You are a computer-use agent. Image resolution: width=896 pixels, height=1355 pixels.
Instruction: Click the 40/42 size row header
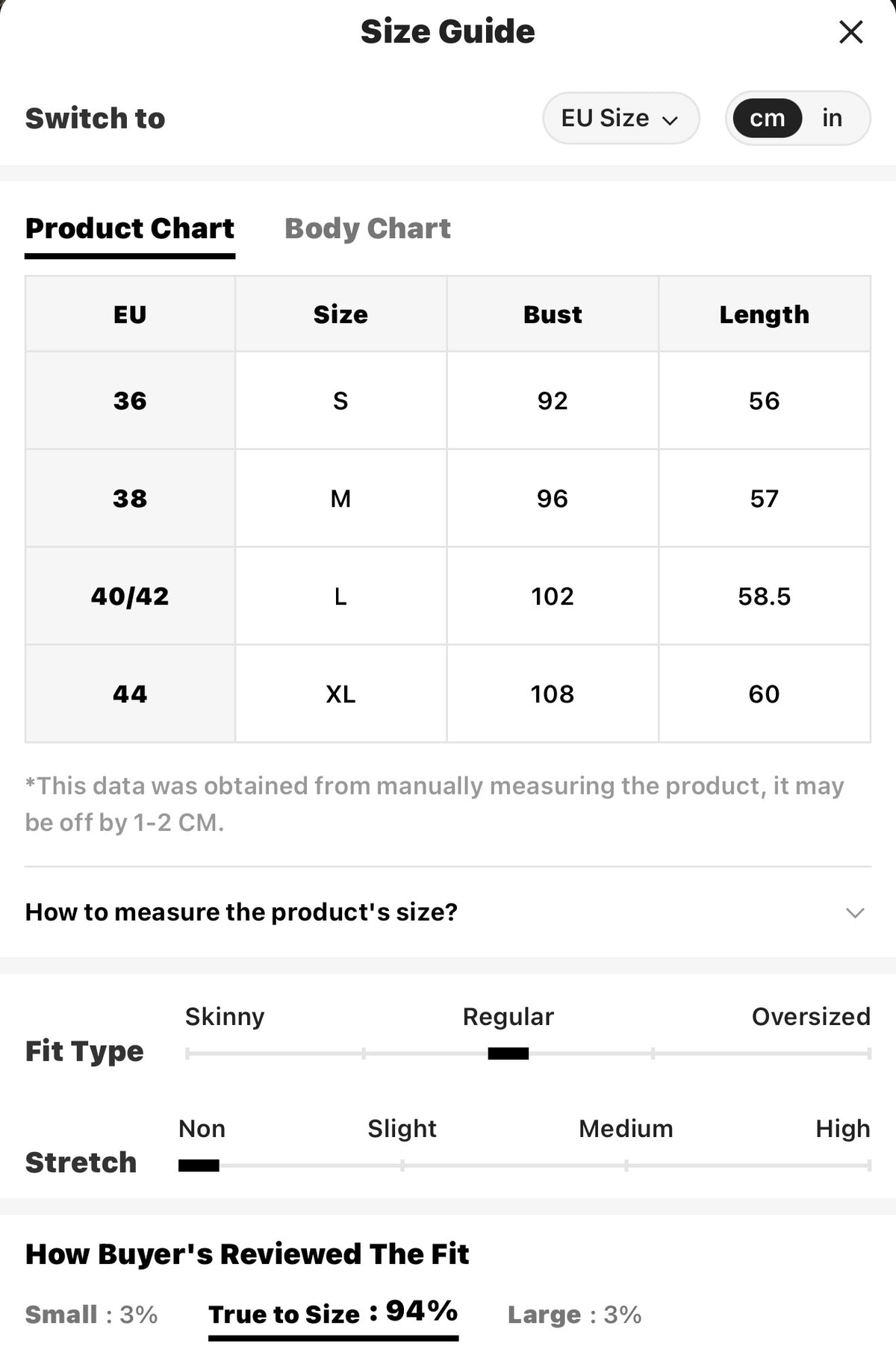pyautogui.click(x=130, y=596)
